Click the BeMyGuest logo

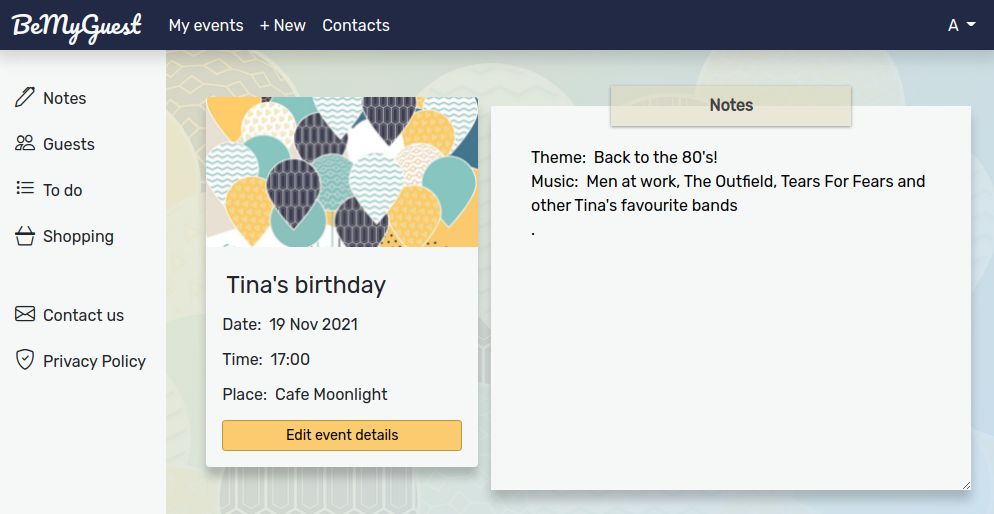pyautogui.click(x=77, y=27)
